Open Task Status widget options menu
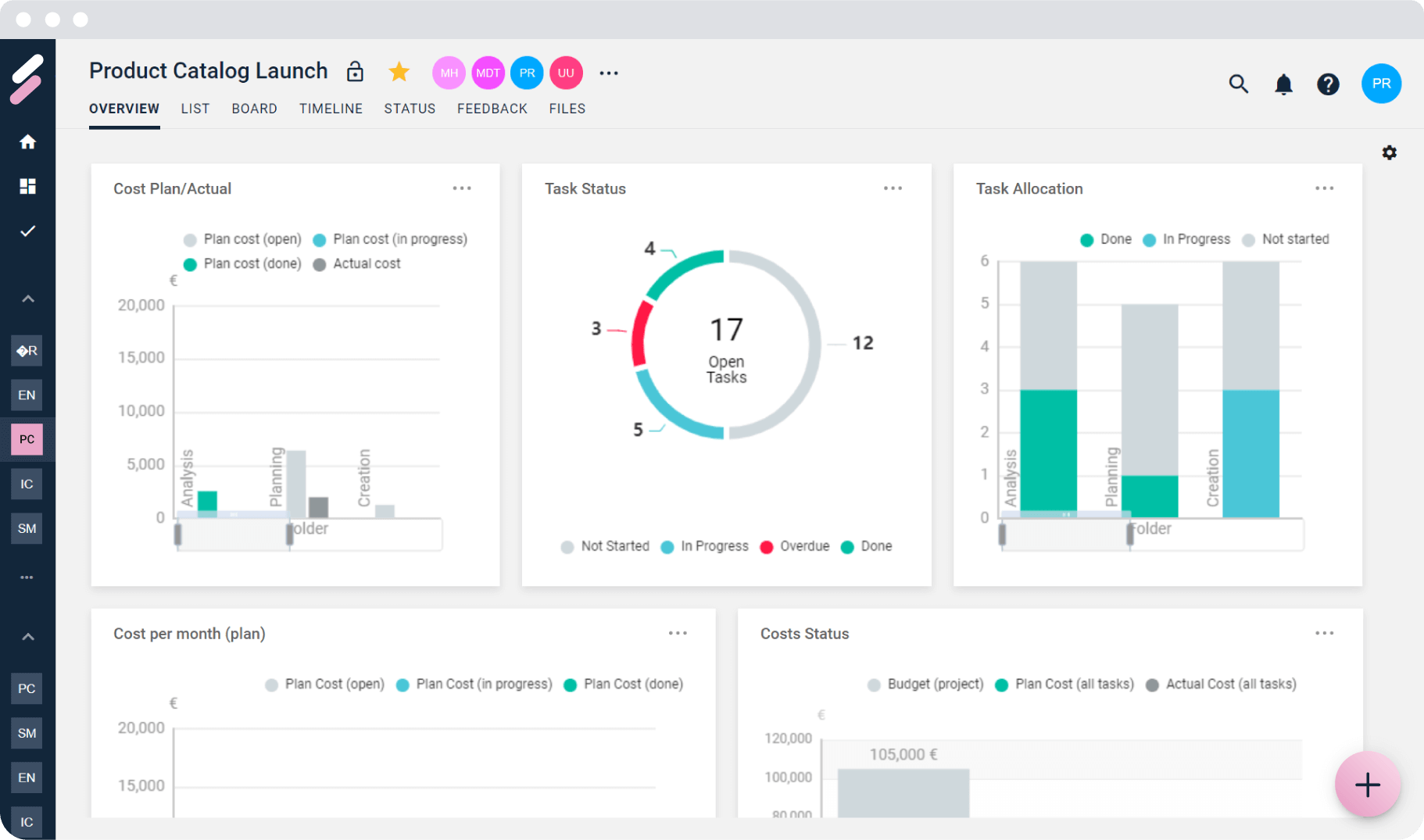Screen dimensions: 1424x840 [x=893, y=188]
